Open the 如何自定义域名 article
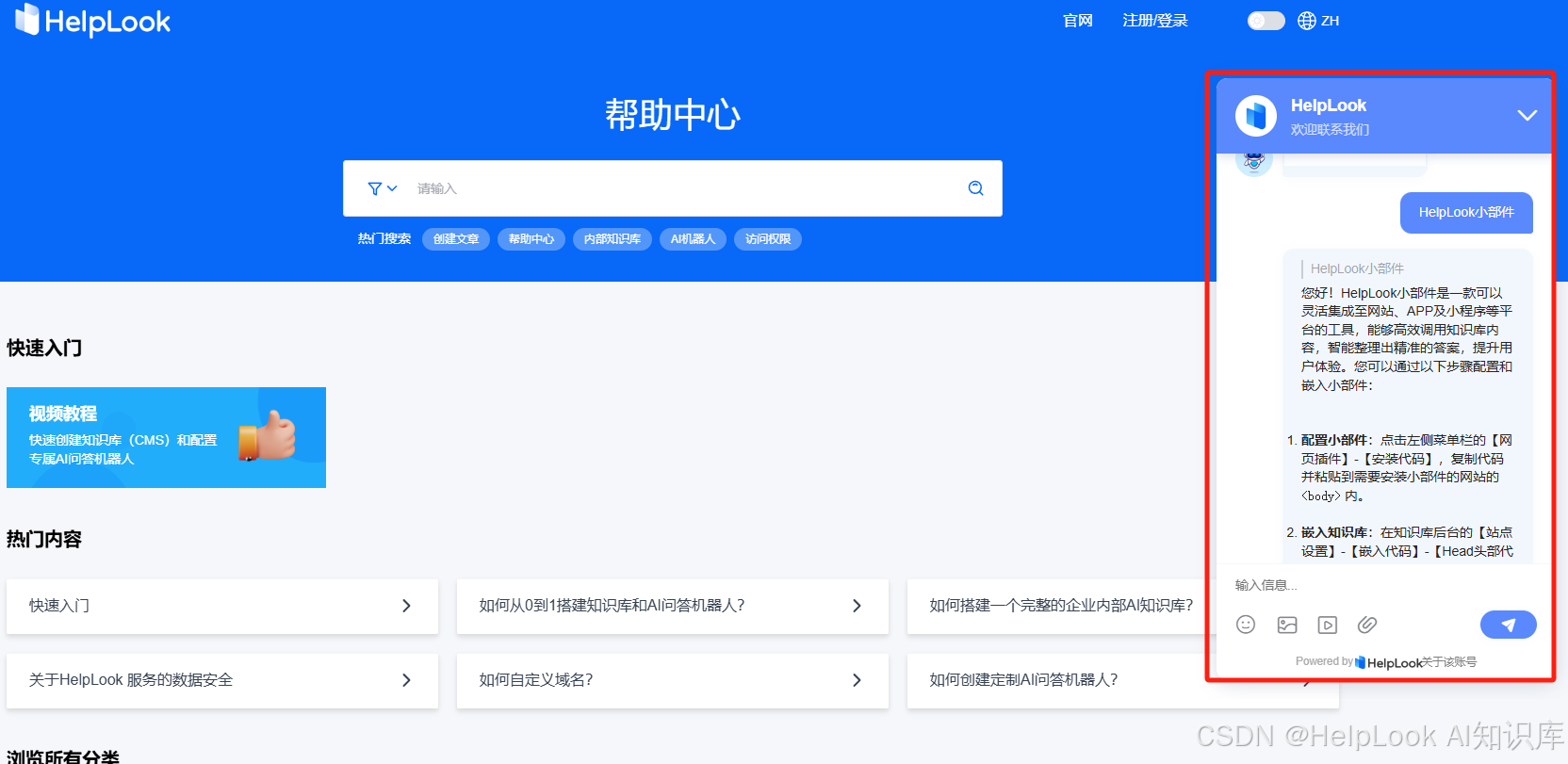Screen dimensions: 1568x764 (x=673, y=680)
